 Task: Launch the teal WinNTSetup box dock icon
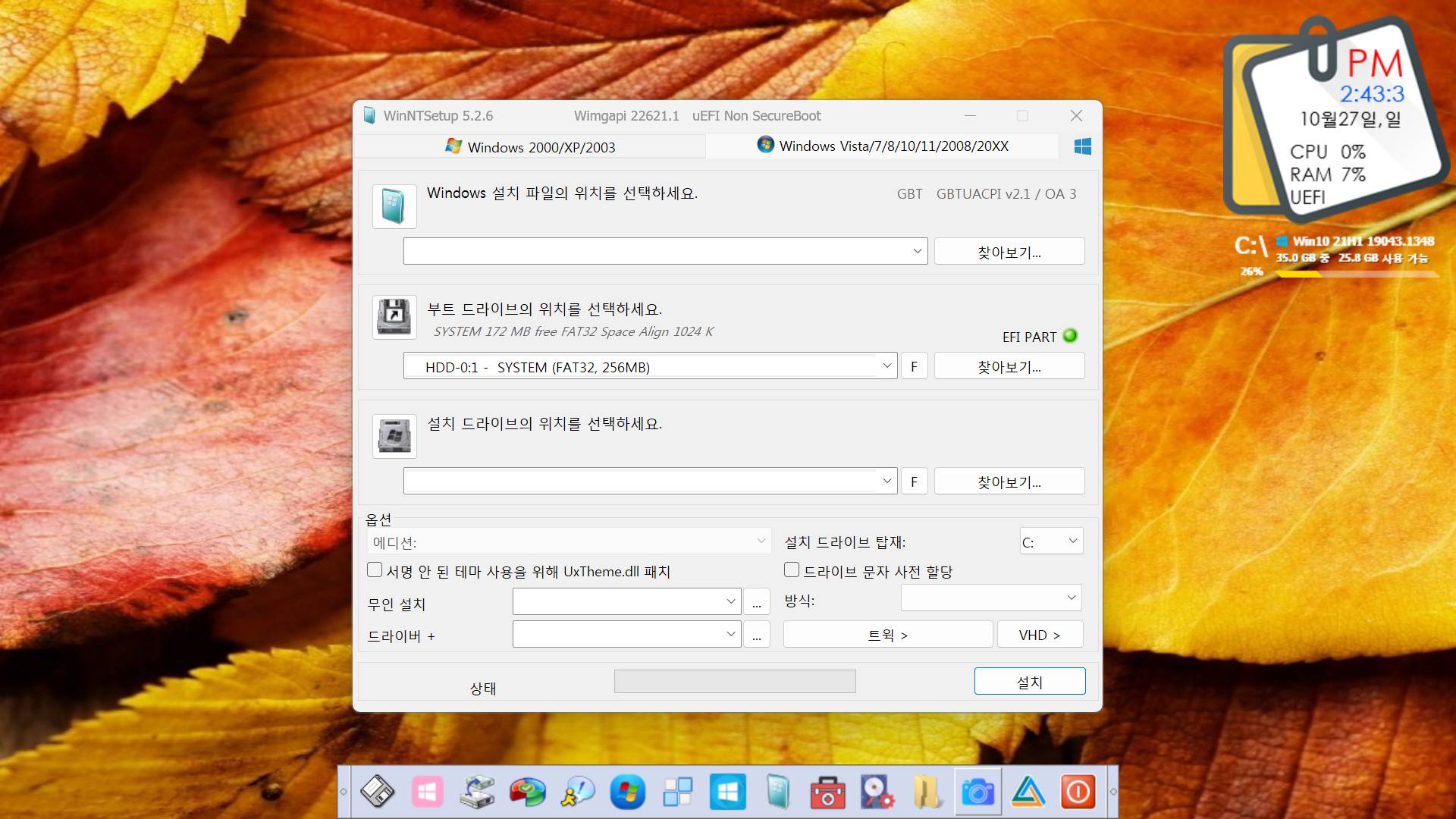pos(777,792)
